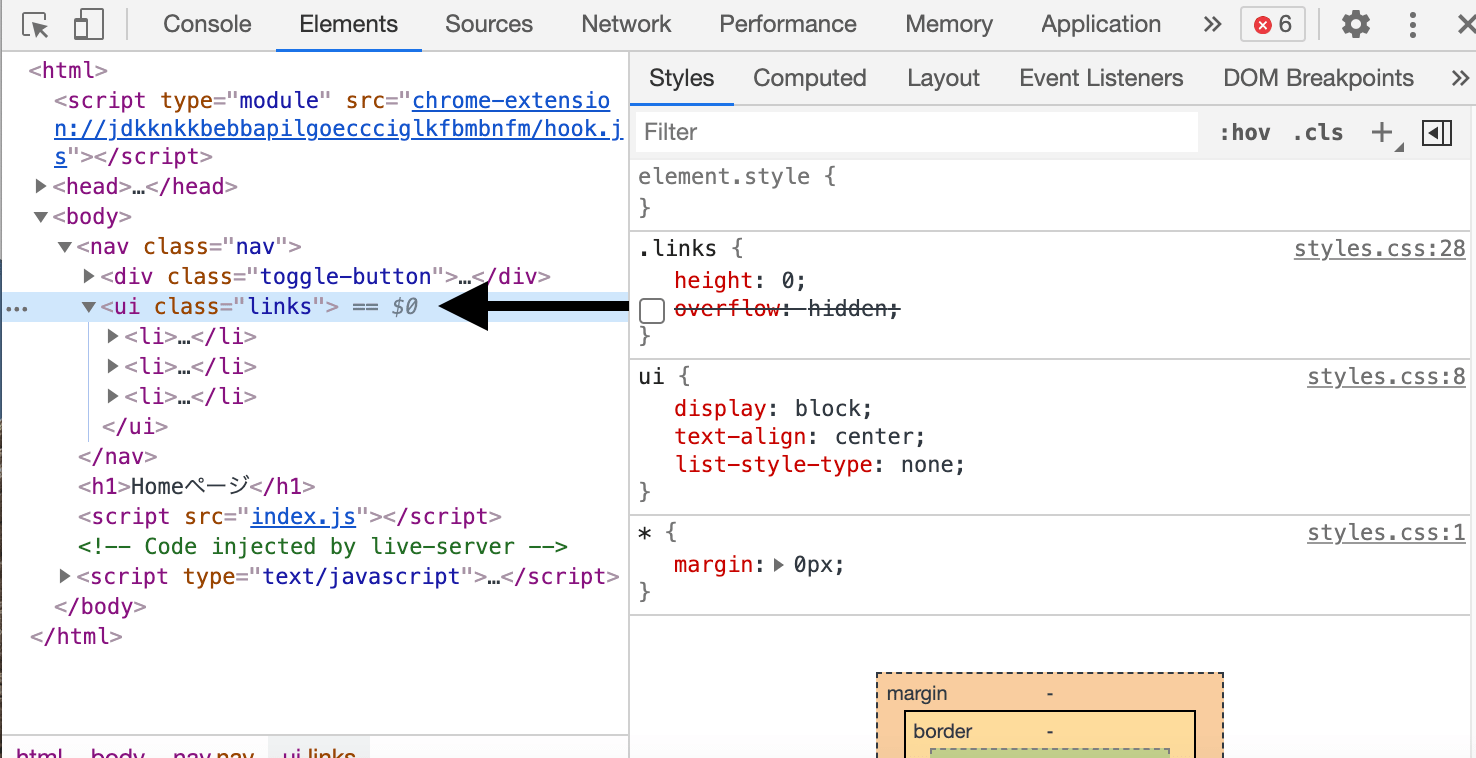Open the chrome-extension hook.js link
The image size is (1476, 758).
click(338, 128)
